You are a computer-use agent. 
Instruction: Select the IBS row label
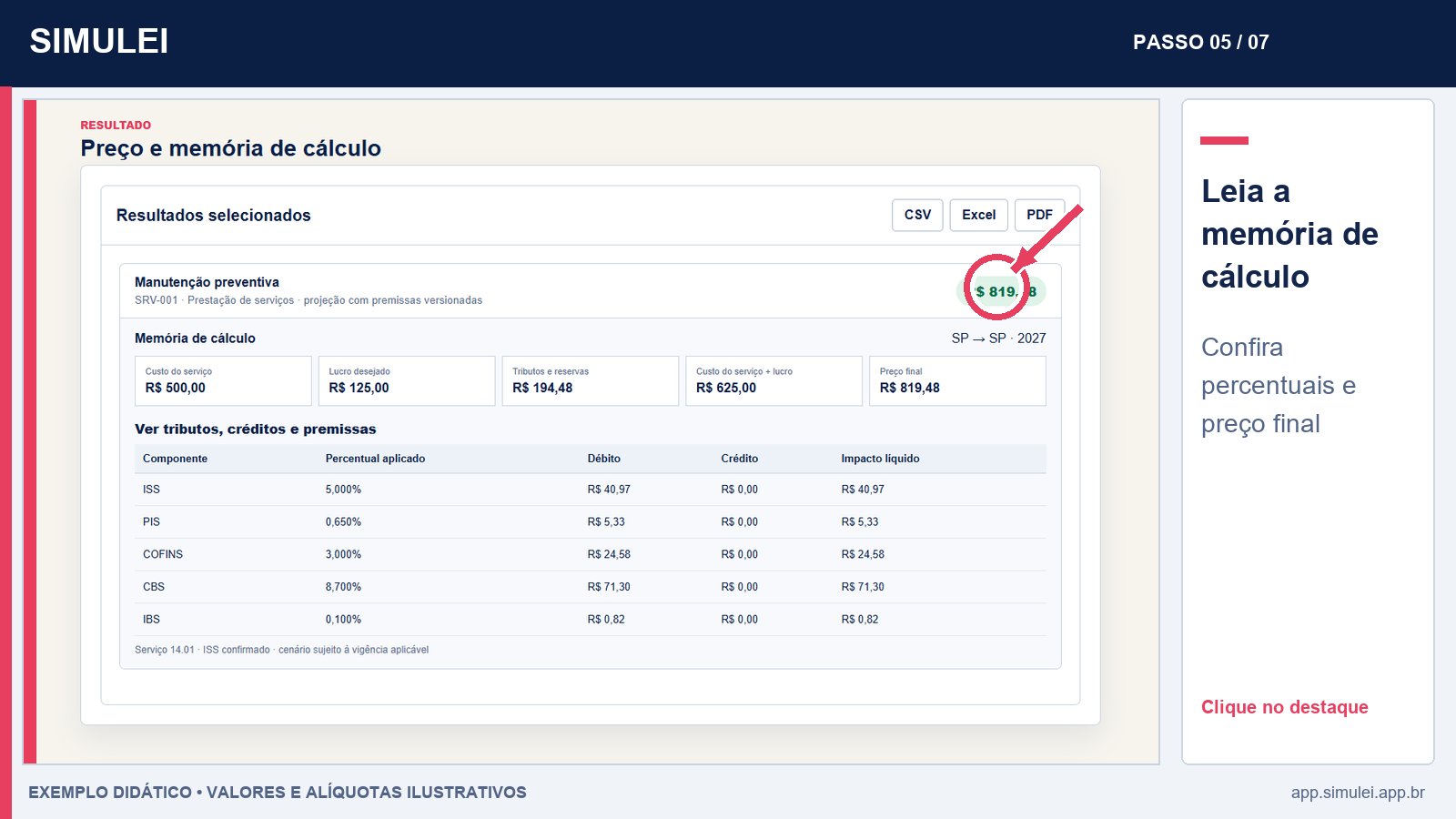coord(151,620)
